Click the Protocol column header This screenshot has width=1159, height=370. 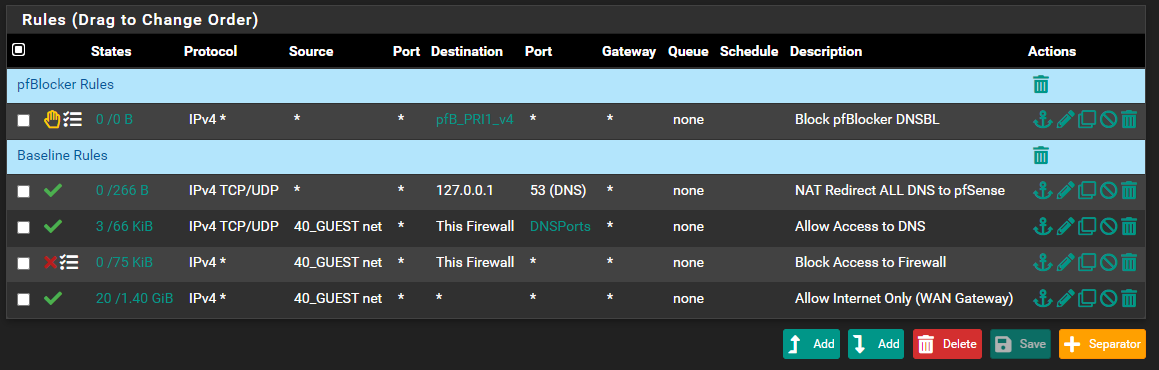pos(210,52)
